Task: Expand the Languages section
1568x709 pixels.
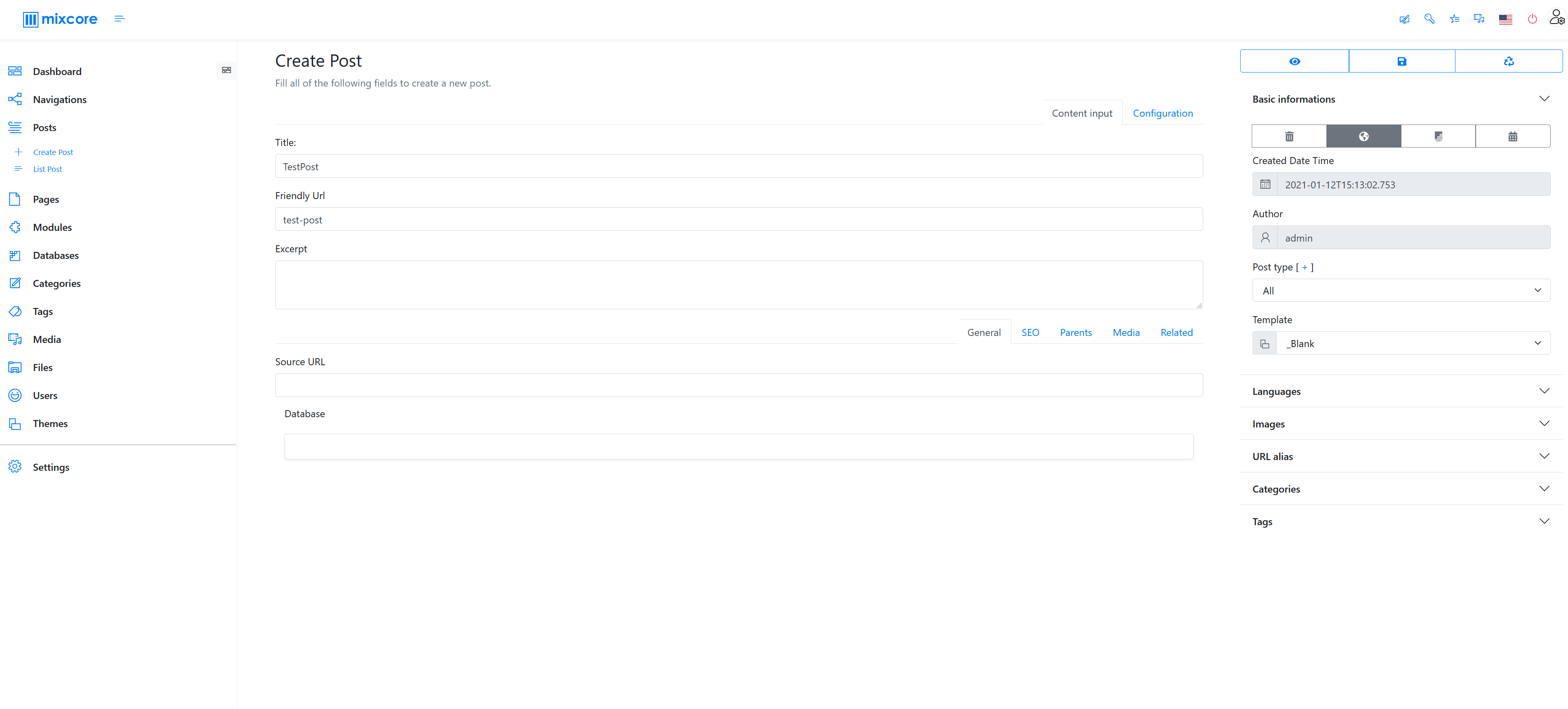Action: (1544, 391)
